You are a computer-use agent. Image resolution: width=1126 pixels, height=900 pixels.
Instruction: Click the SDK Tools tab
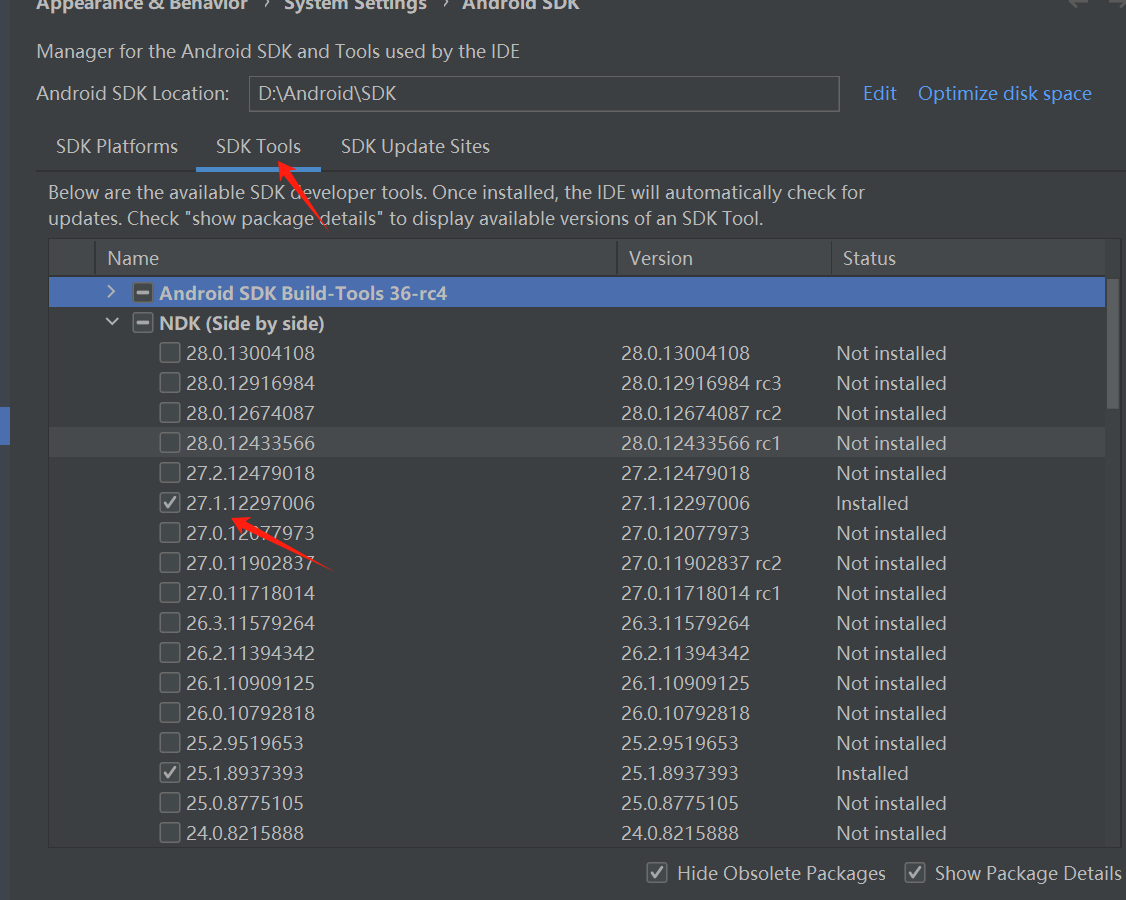(x=257, y=146)
